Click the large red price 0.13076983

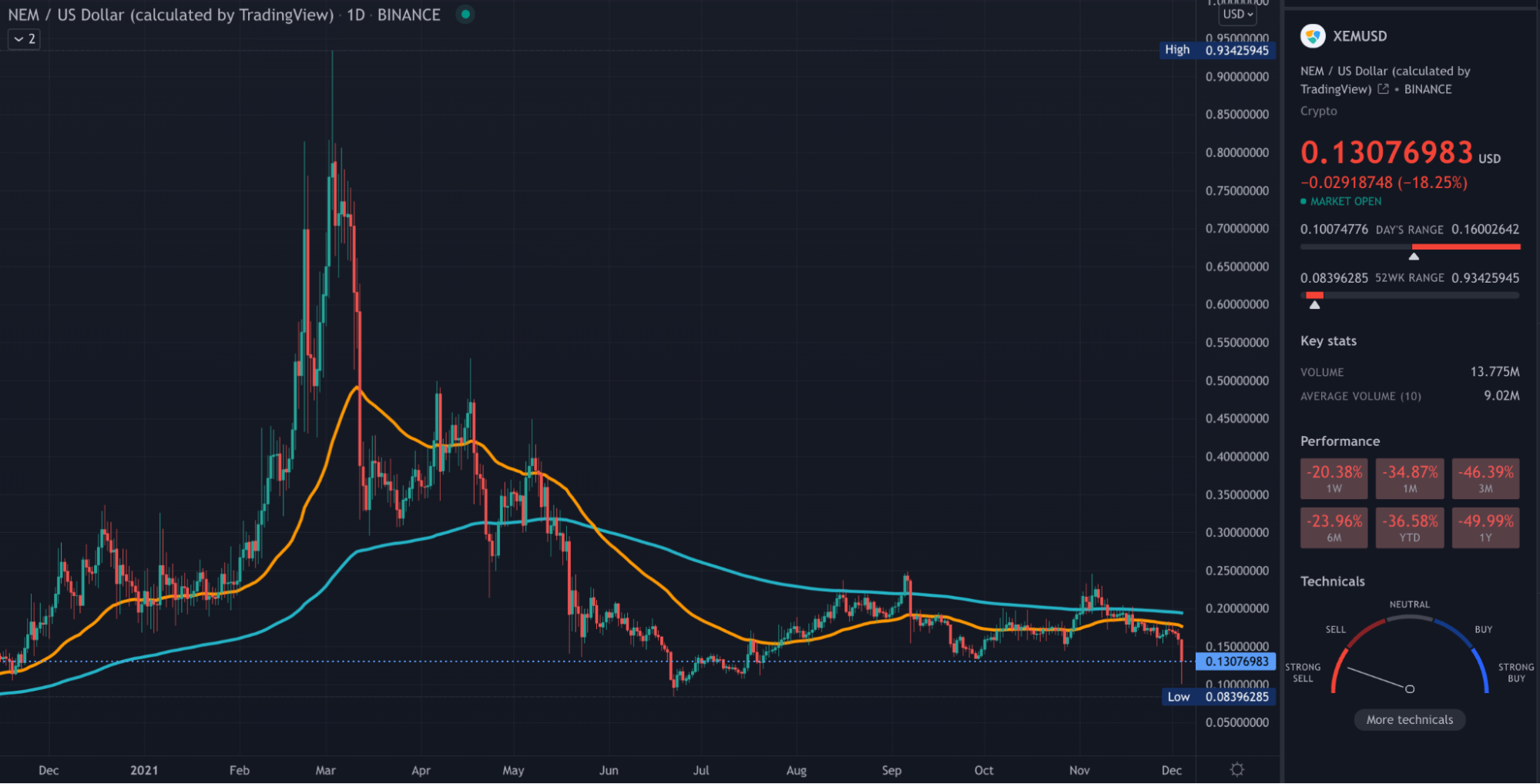(x=1387, y=152)
